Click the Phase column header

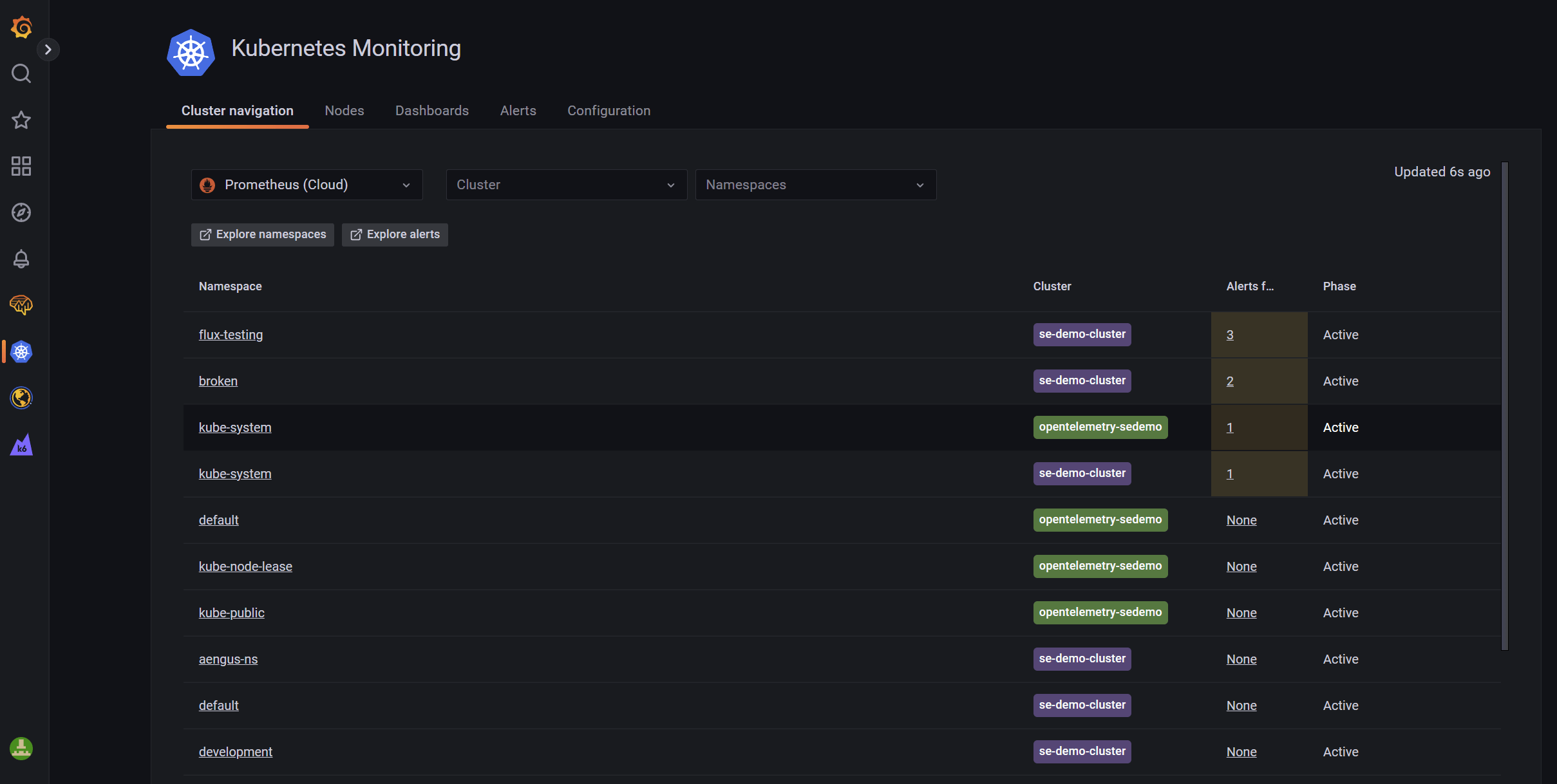pyautogui.click(x=1339, y=286)
